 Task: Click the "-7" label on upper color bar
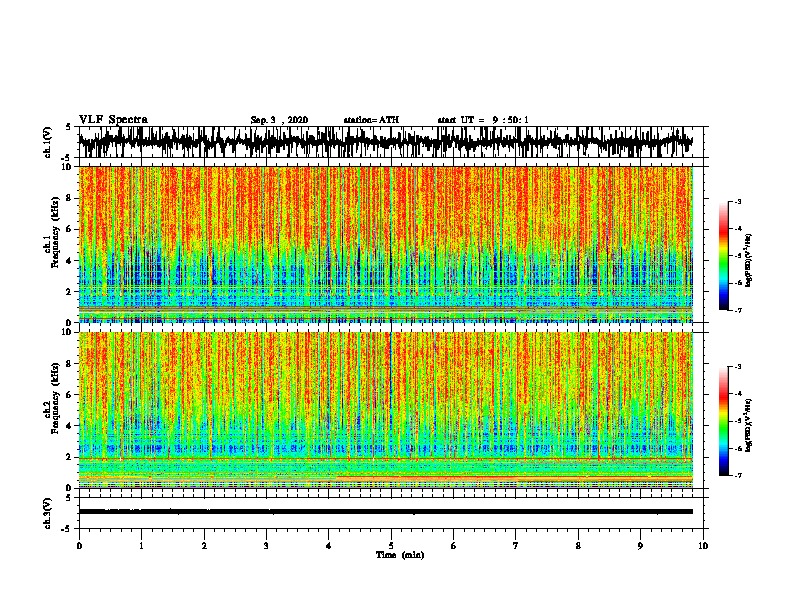738,310
